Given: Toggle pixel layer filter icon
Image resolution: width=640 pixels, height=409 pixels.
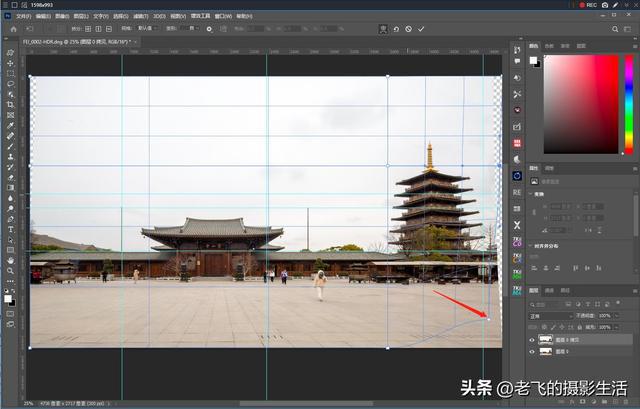Looking at the screenshot, I should (x=569, y=305).
